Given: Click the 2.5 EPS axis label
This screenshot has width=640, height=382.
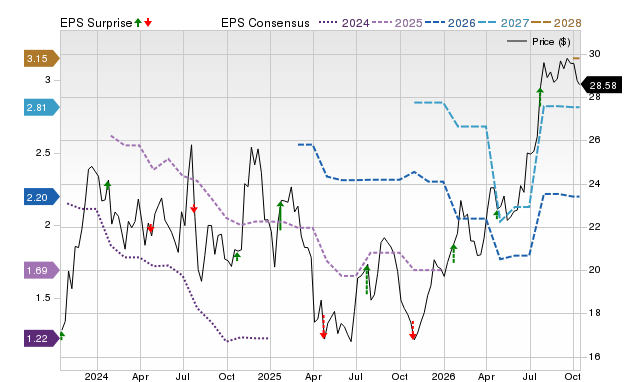Looking at the screenshot, I should [x=43, y=153].
